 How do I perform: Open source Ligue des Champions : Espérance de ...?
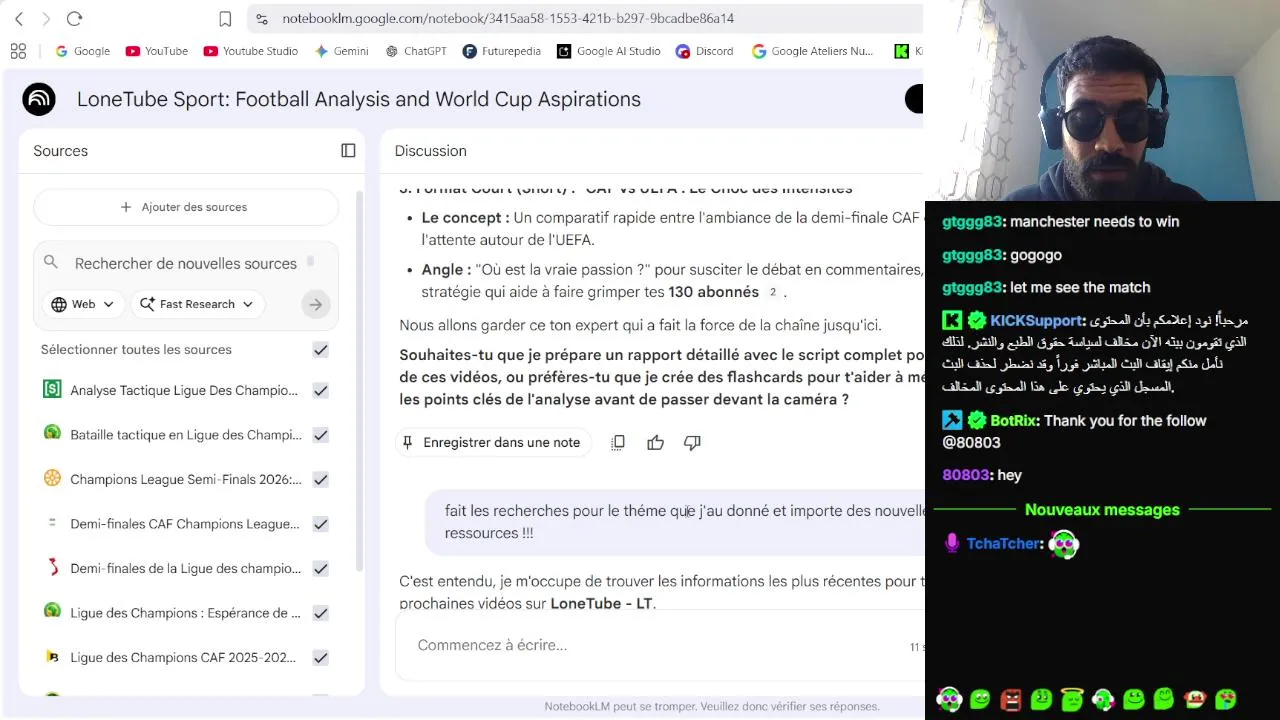[186, 613]
